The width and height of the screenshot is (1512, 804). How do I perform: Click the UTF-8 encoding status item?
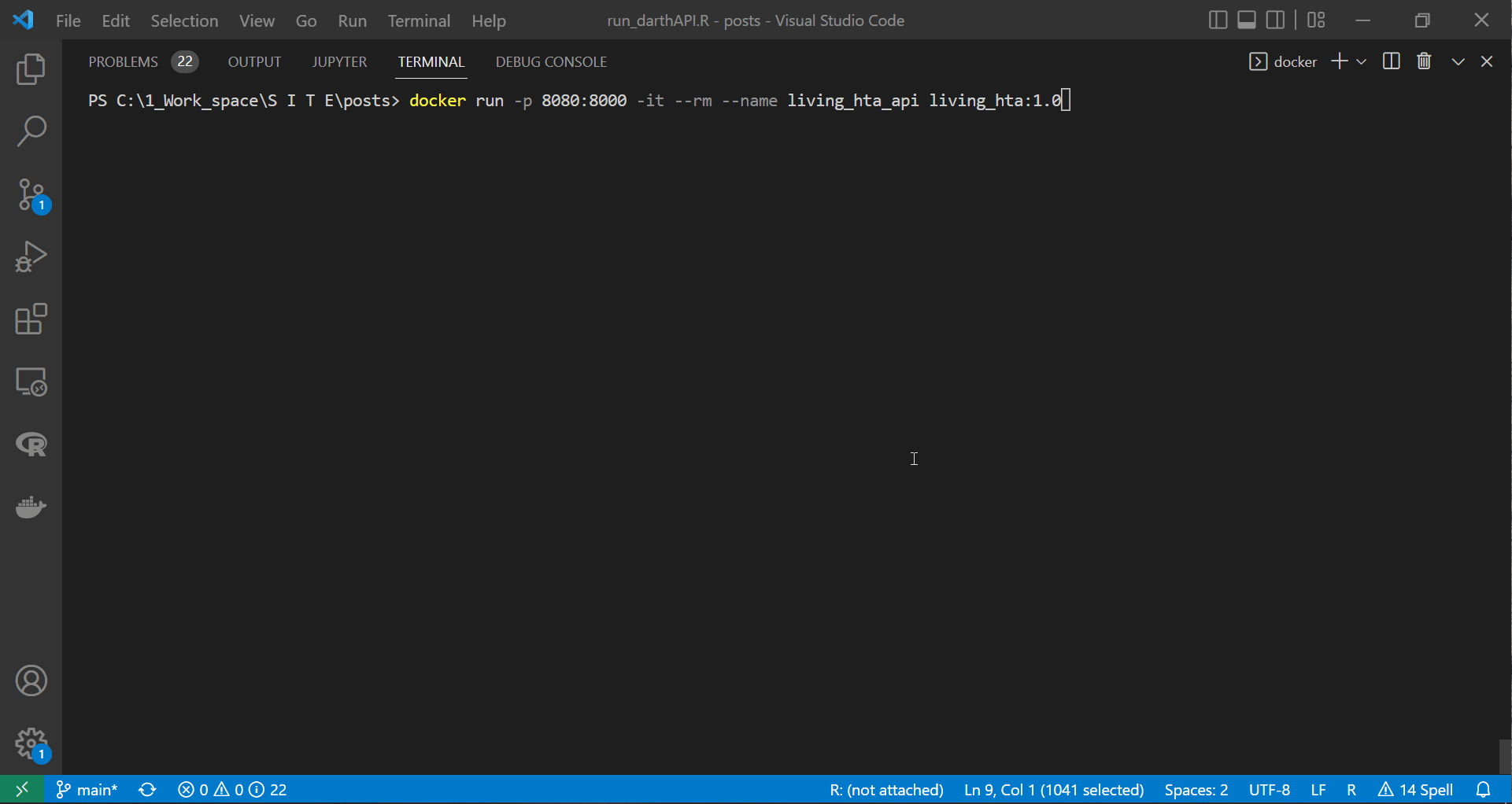pos(1269,790)
